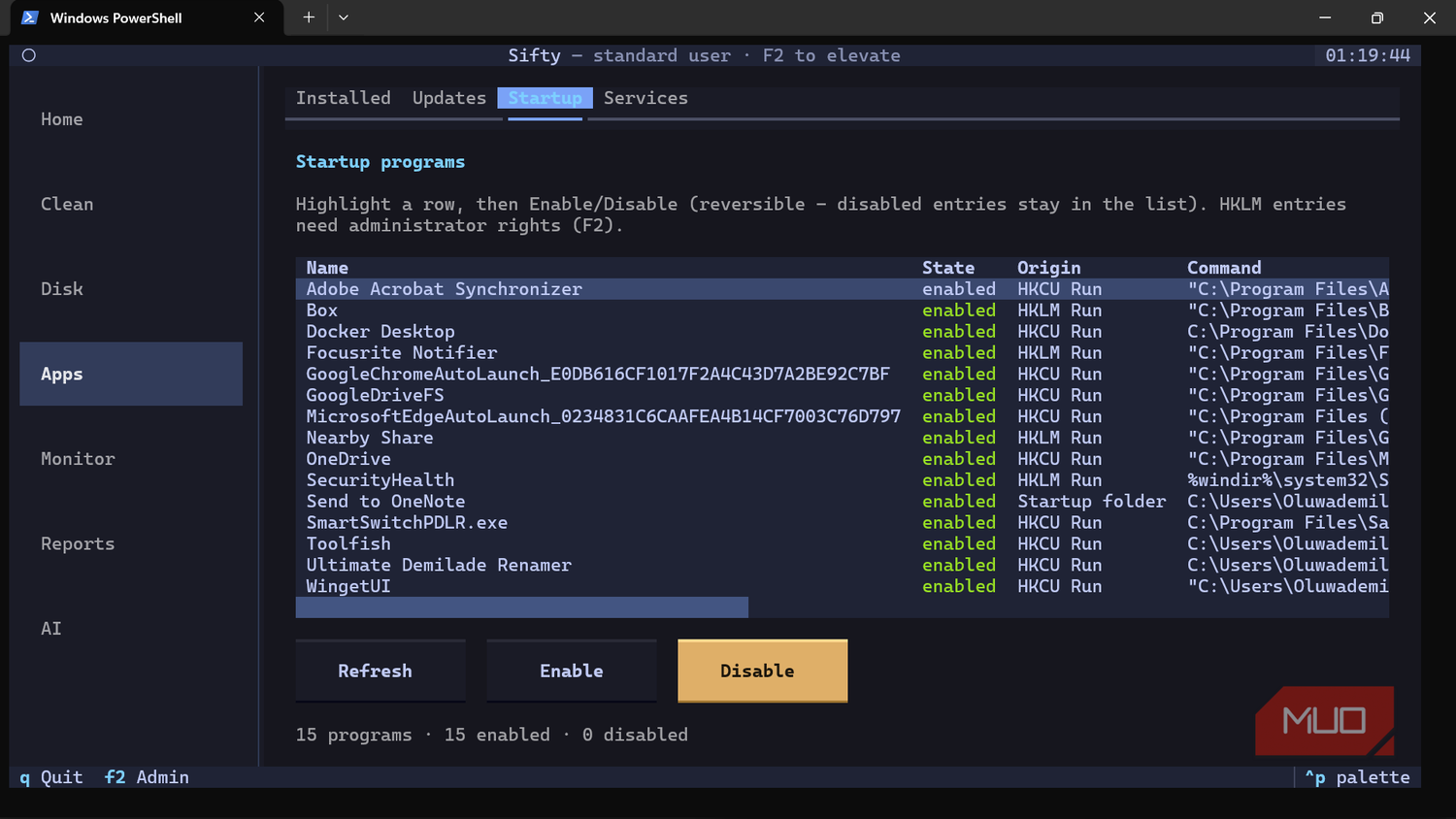Close the Windows PowerShell tab
The height and width of the screenshot is (819, 1456).
pos(259,17)
